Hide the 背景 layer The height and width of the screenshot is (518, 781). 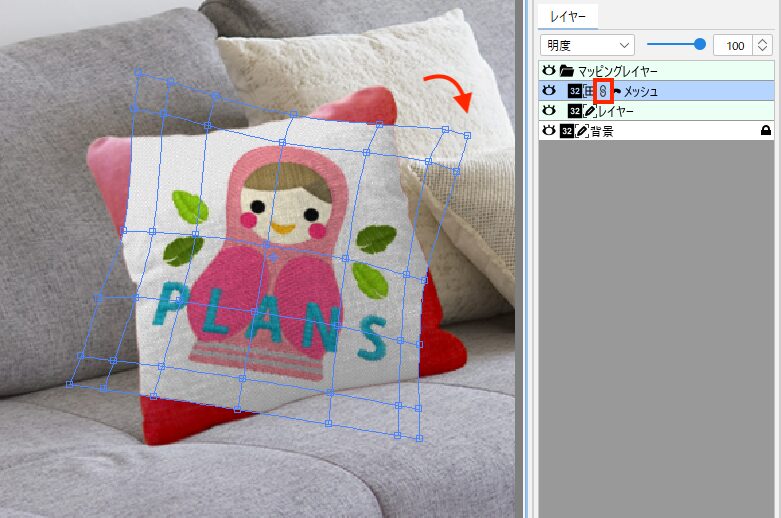(x=548, y=130)
